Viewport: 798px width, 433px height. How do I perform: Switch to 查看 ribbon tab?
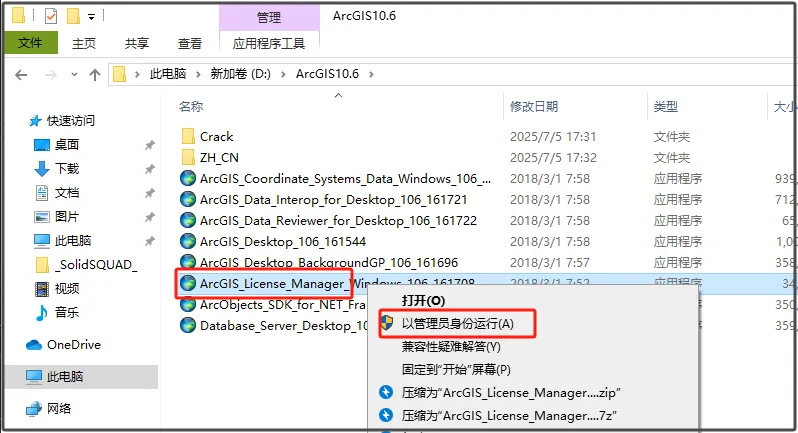tap(190, 43)
